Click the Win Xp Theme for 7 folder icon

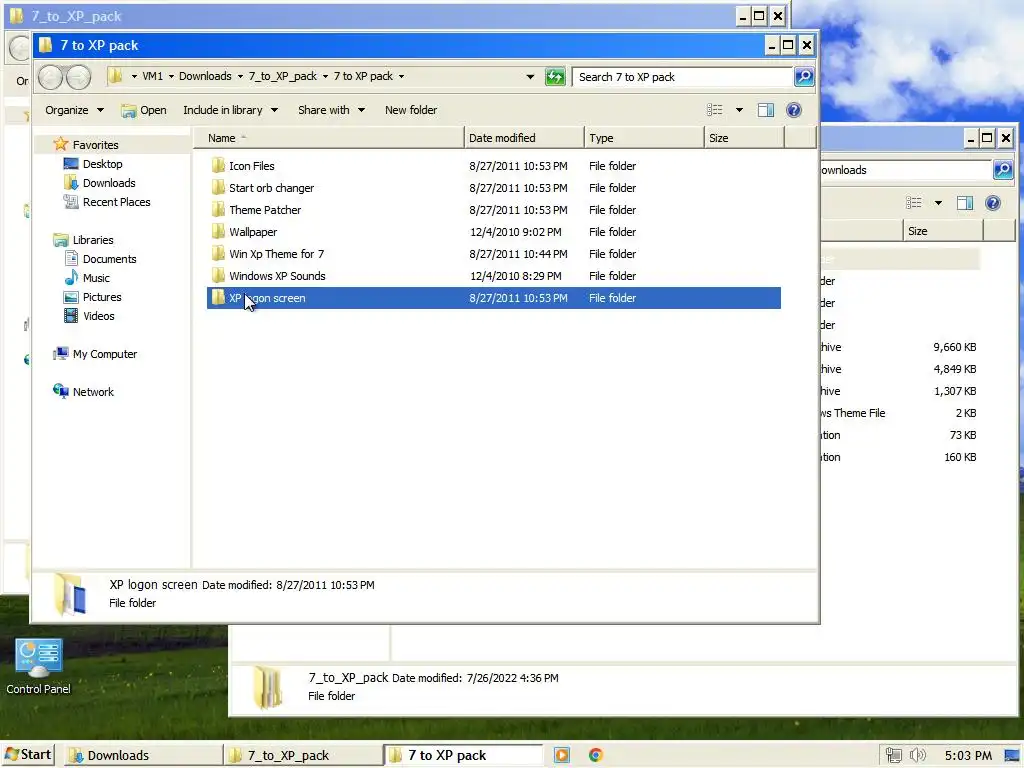tap(218, 253)
